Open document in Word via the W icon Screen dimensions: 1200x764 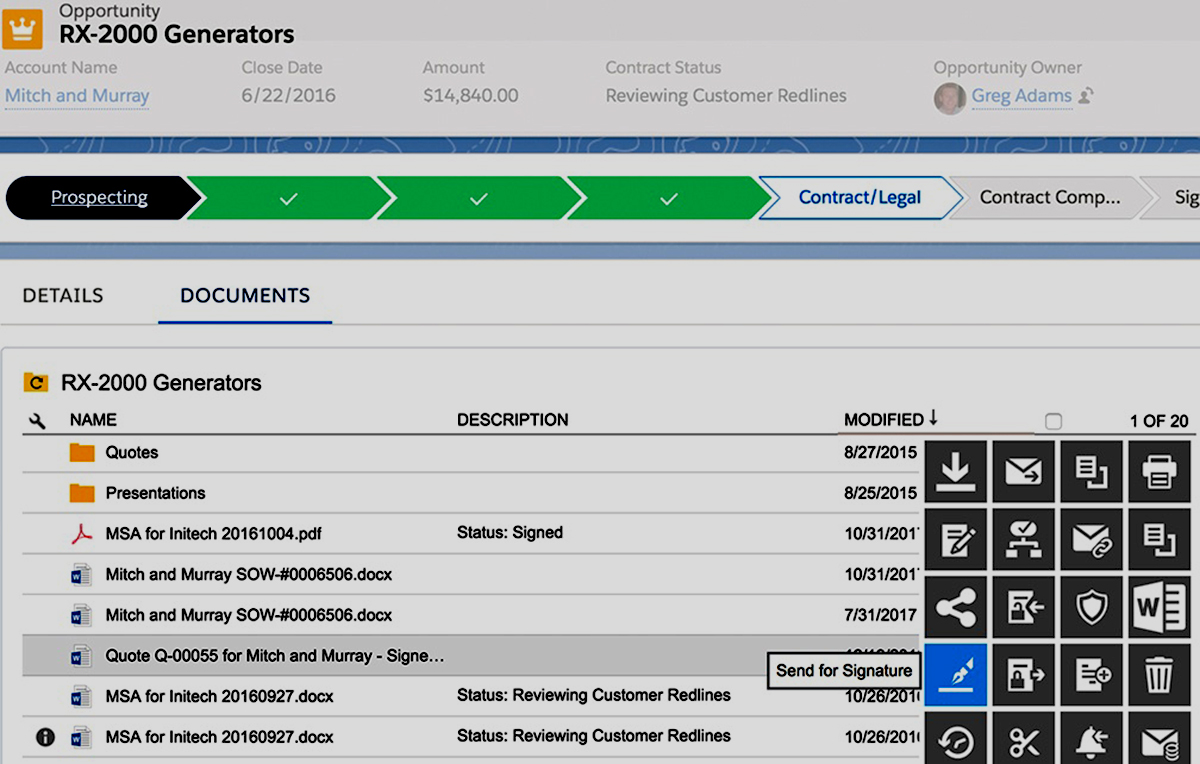[1159, 607]
